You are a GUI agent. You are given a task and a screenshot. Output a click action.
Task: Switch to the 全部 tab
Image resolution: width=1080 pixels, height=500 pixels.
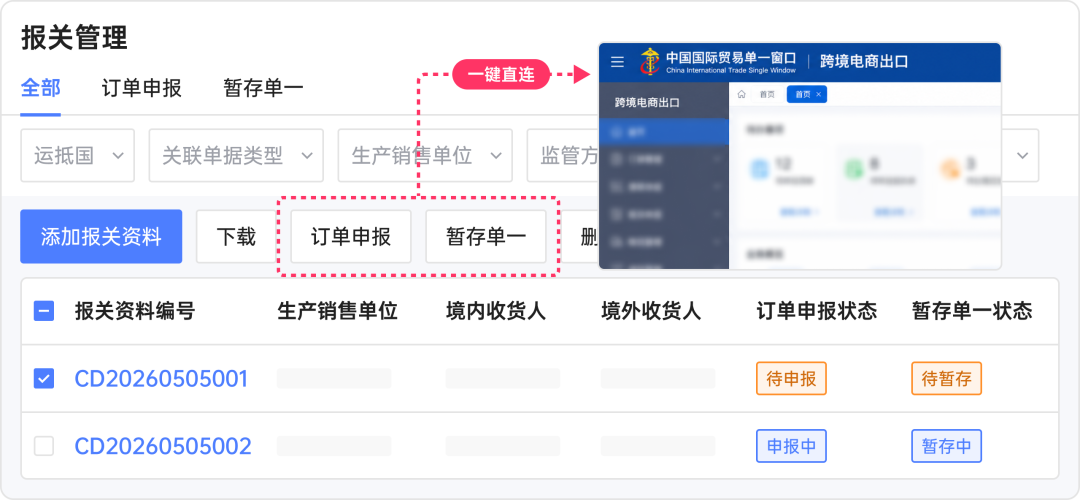point(41,88)
